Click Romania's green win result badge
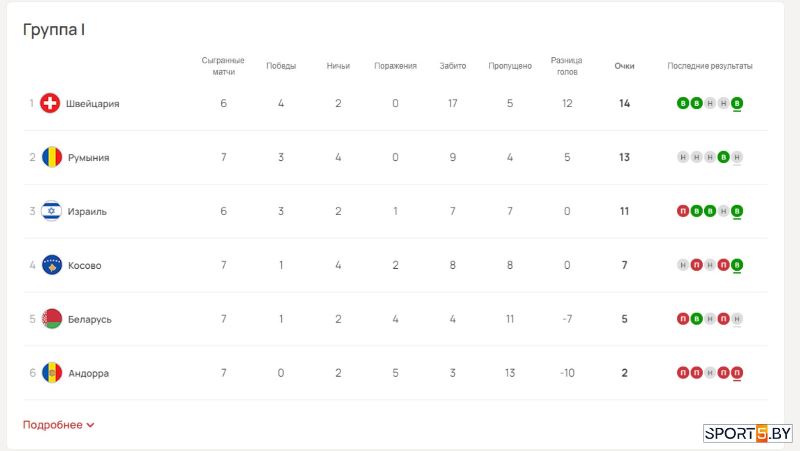This screenshot has height=451, width=800. pos(723,157)
